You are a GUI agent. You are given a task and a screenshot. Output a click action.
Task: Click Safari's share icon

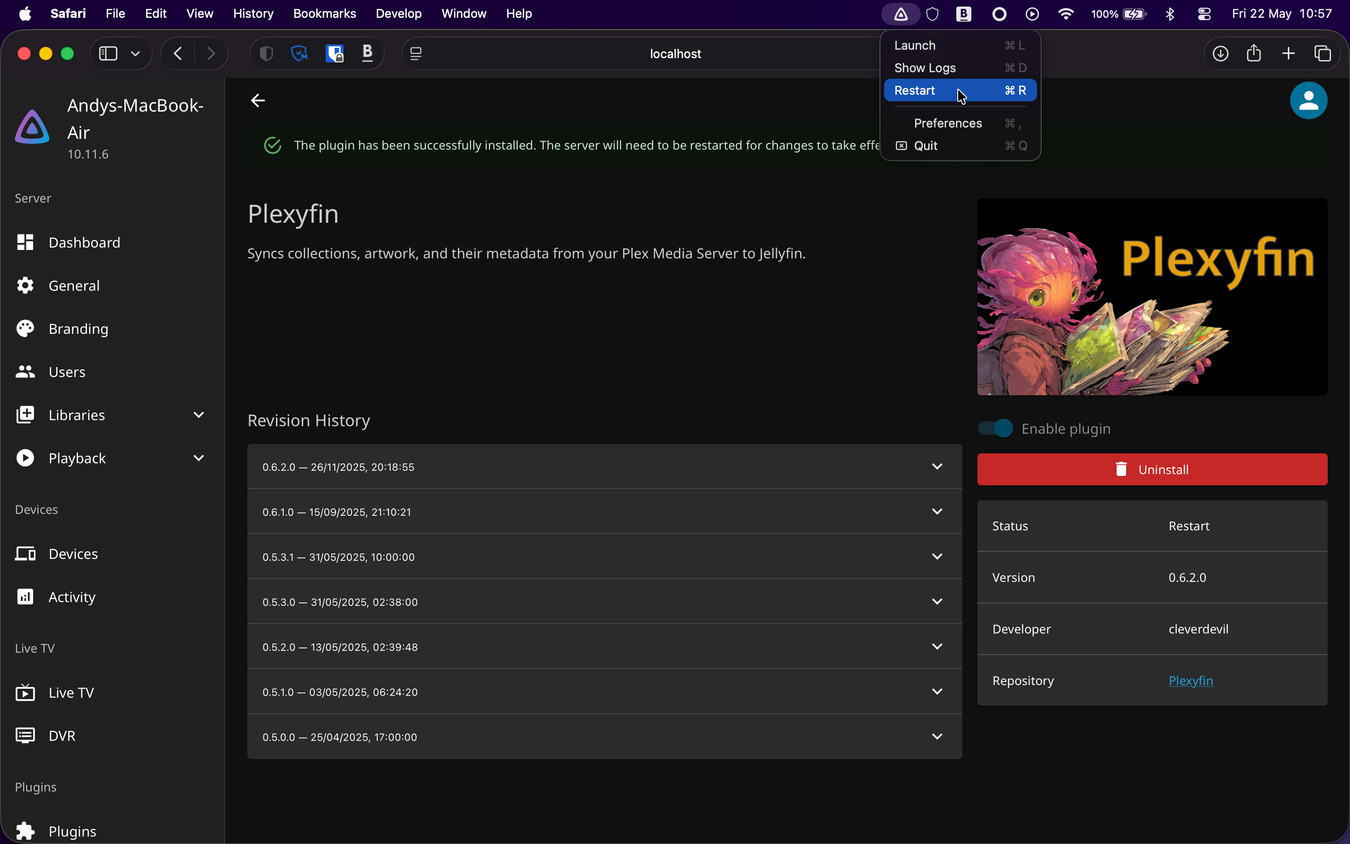tap(1254, 53)
